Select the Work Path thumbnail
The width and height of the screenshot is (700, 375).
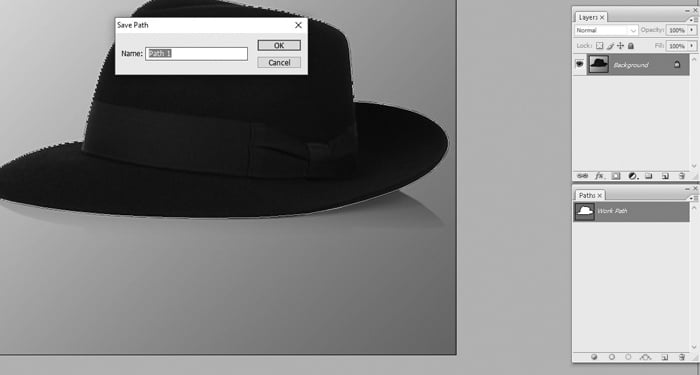[x=584, y=211]
